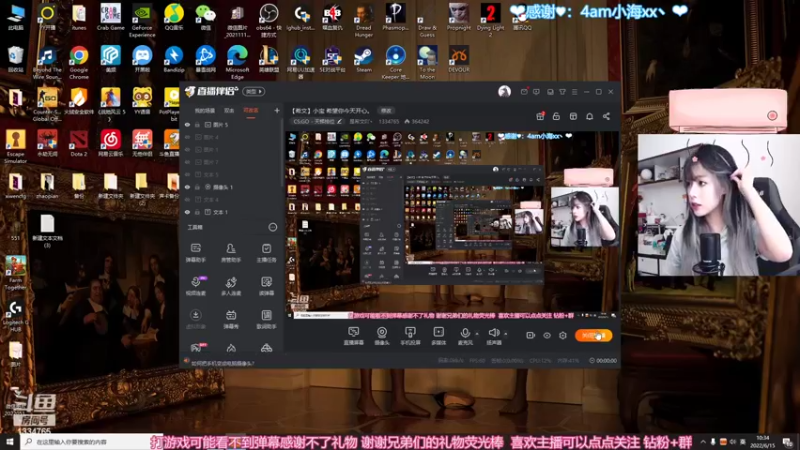Switch to 我的场景 tab
The image size is (800, 450).
[205, 110]
